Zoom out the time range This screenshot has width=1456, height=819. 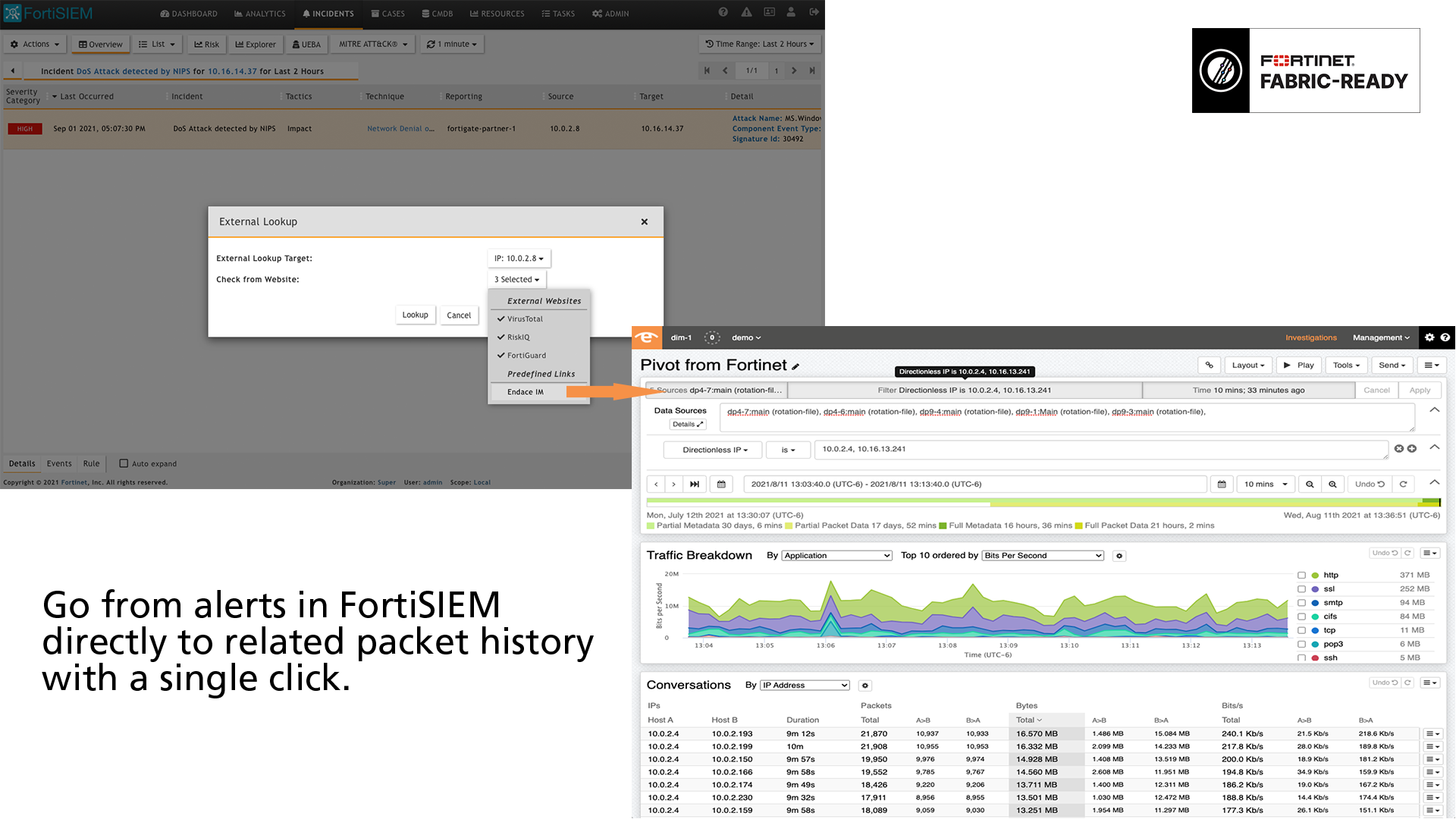tap(1310, 484)
